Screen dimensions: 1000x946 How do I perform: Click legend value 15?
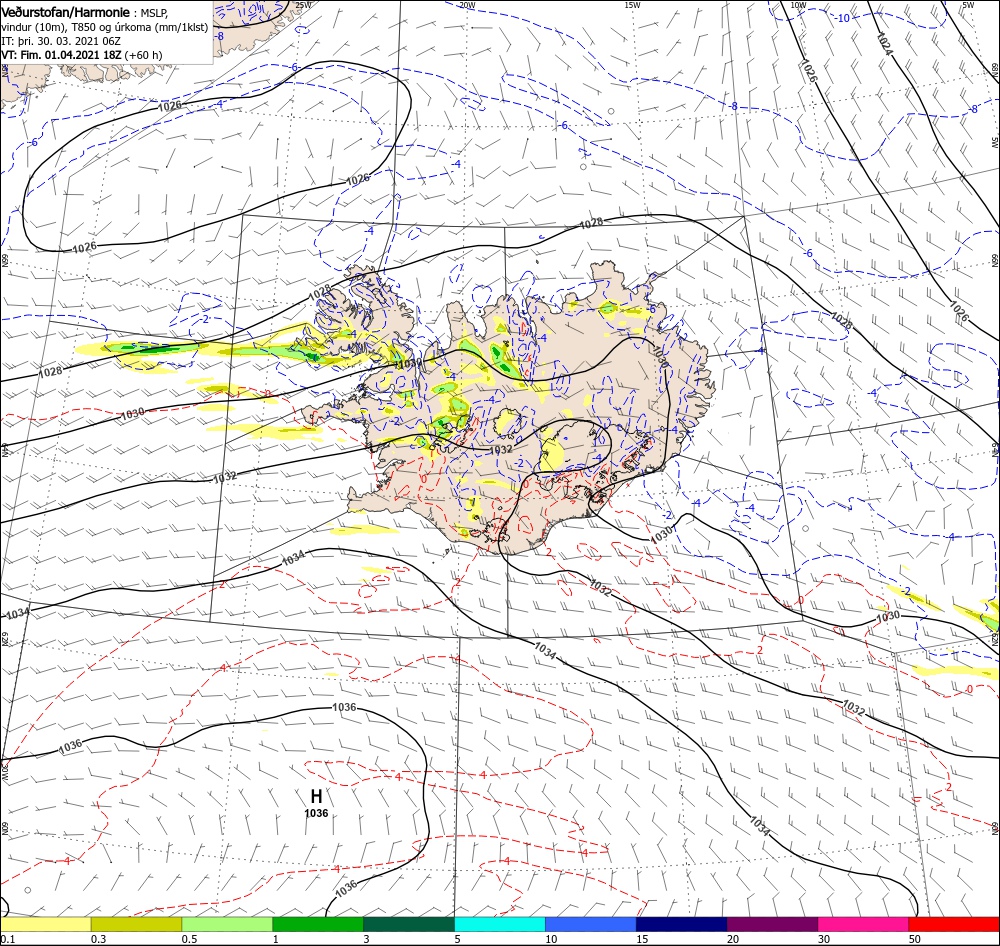(x=642, y=939)
